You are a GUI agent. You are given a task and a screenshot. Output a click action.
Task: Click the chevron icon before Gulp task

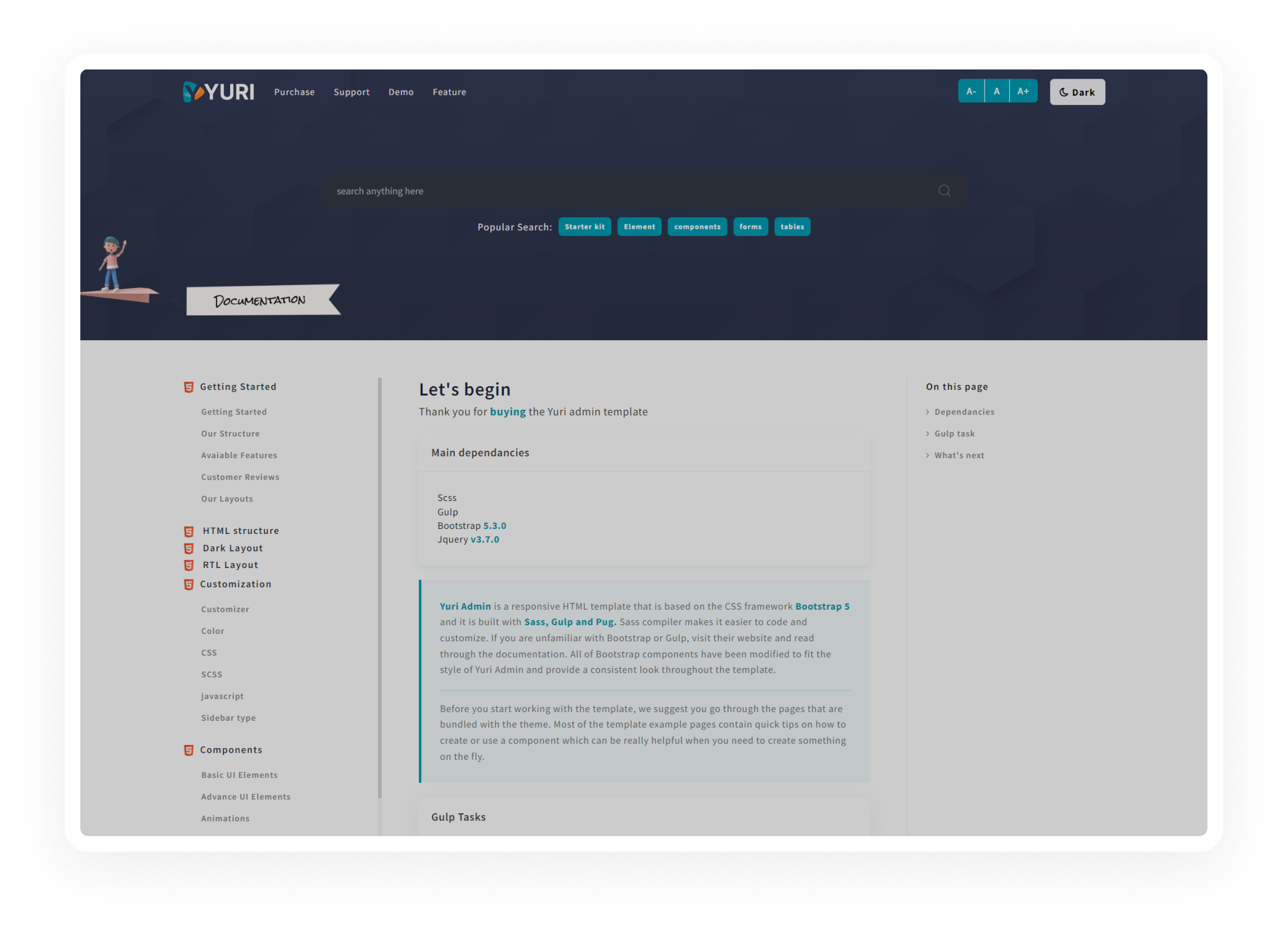tap(927, 433)
